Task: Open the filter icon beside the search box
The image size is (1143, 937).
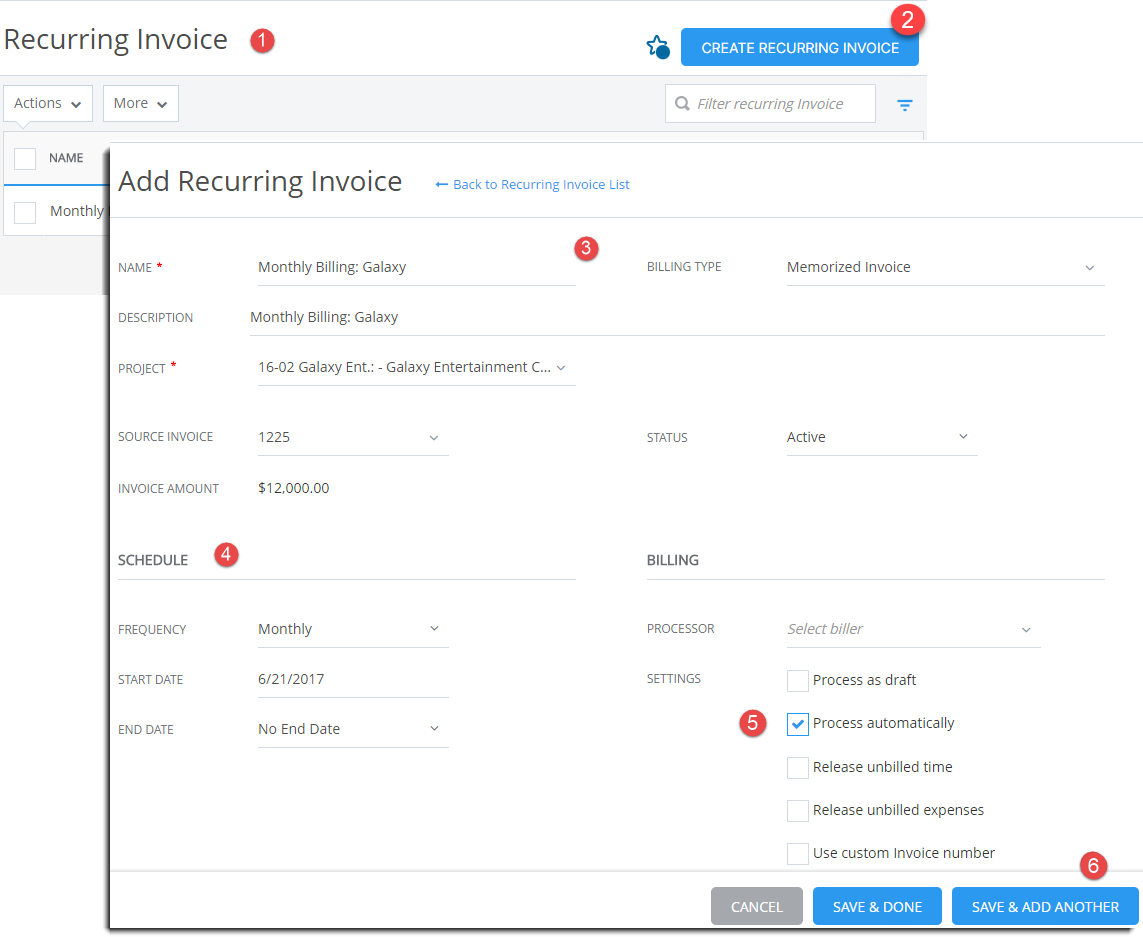Action: pos(905,104)
